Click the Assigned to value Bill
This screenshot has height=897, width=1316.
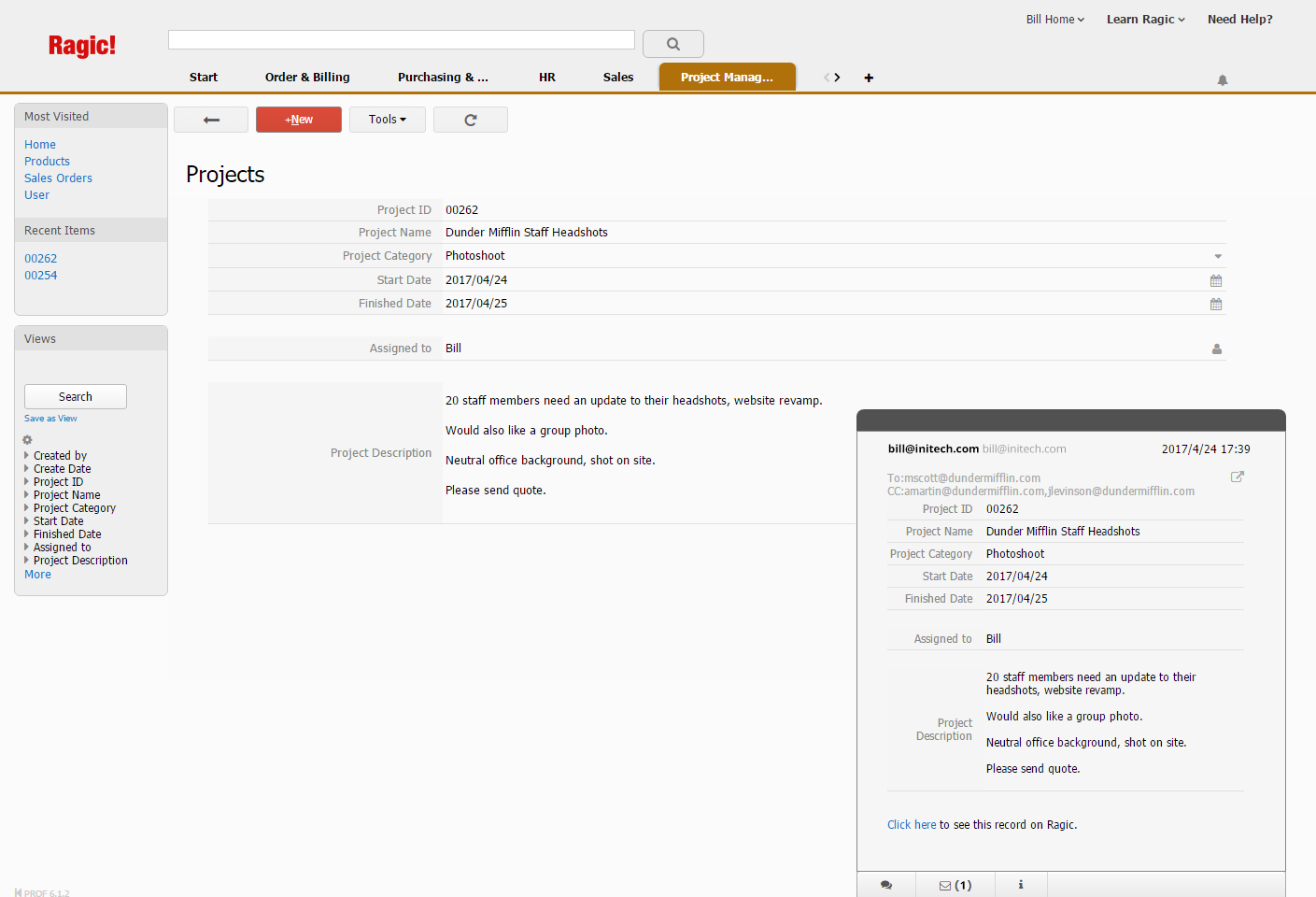[454, 349]
